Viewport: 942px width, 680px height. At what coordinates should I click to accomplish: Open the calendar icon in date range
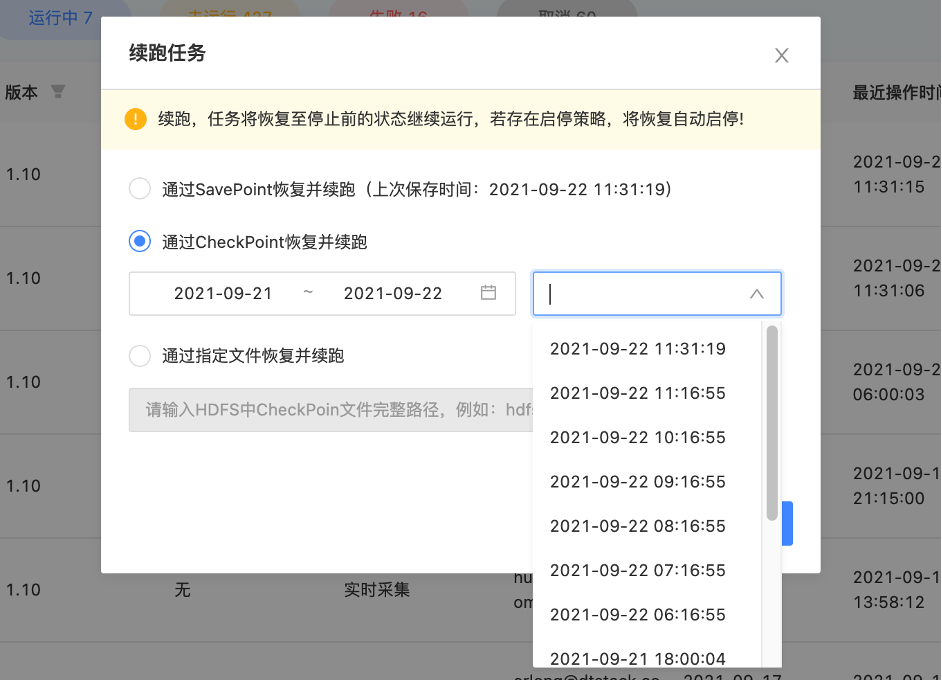488,293
